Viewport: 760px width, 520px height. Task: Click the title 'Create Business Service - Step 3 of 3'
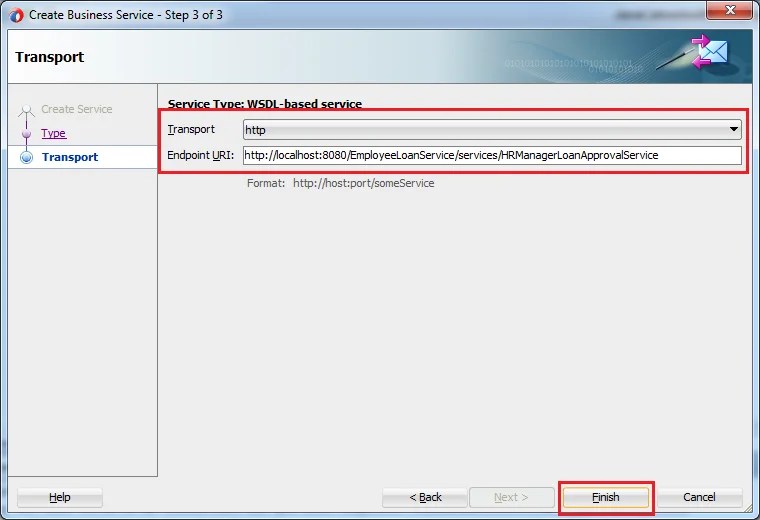(x=126, y=15)
